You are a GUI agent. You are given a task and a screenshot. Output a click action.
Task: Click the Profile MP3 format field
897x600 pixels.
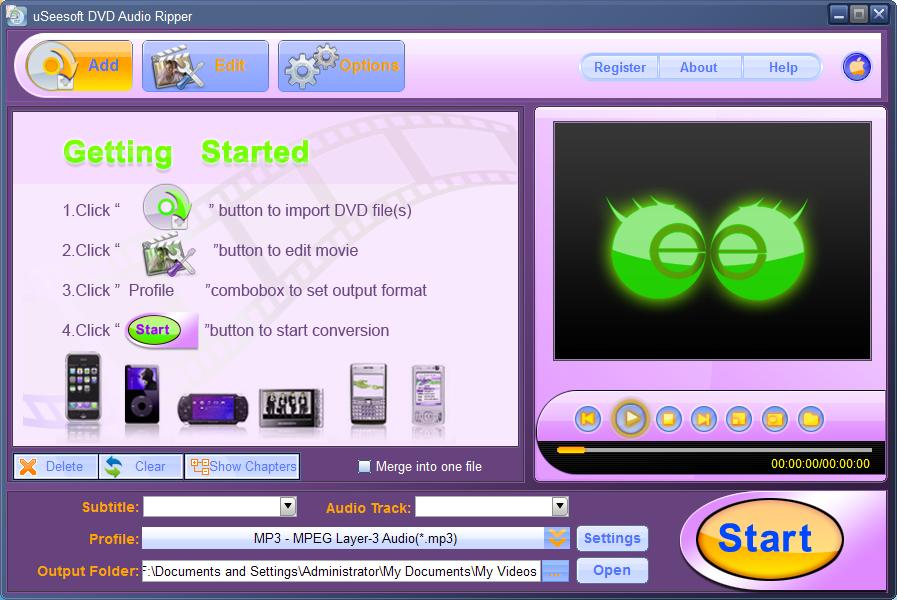[x=343, y=538]
